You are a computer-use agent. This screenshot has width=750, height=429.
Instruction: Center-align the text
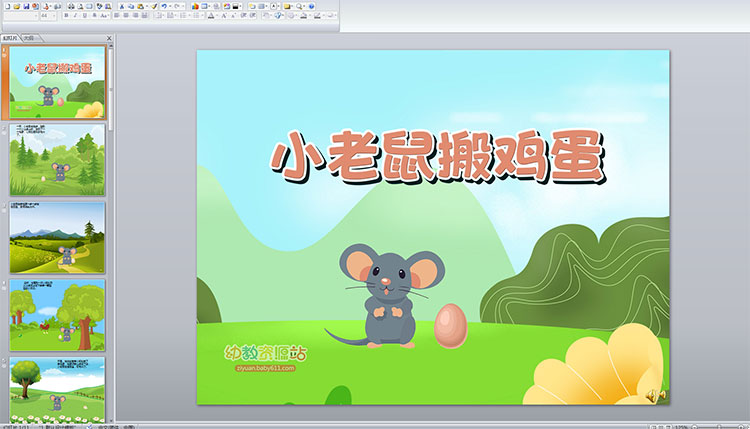point(126,16)
